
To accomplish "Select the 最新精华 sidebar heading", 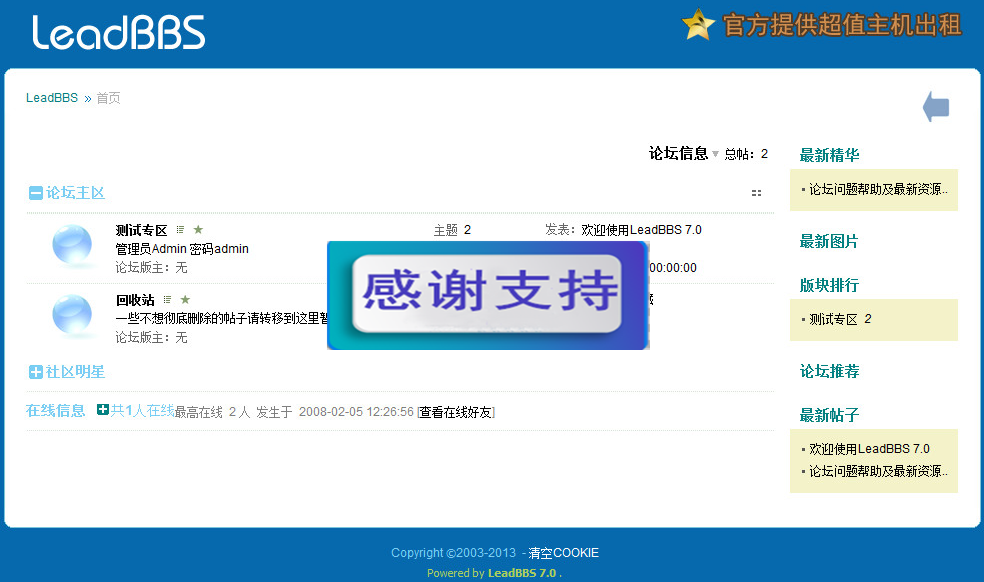I will [x=829, y=155].
